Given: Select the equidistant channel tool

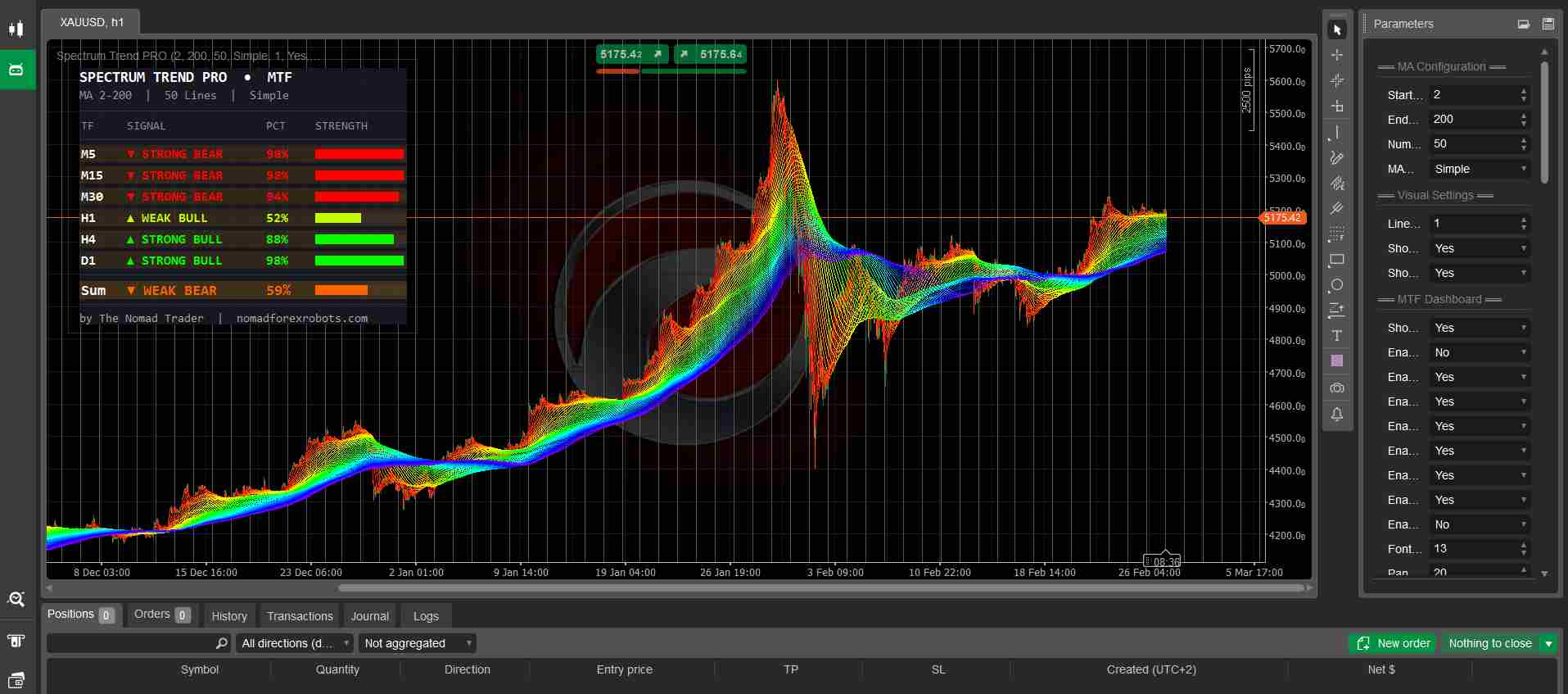Looking at the screenshot, I should click(x=1336, y=184).
